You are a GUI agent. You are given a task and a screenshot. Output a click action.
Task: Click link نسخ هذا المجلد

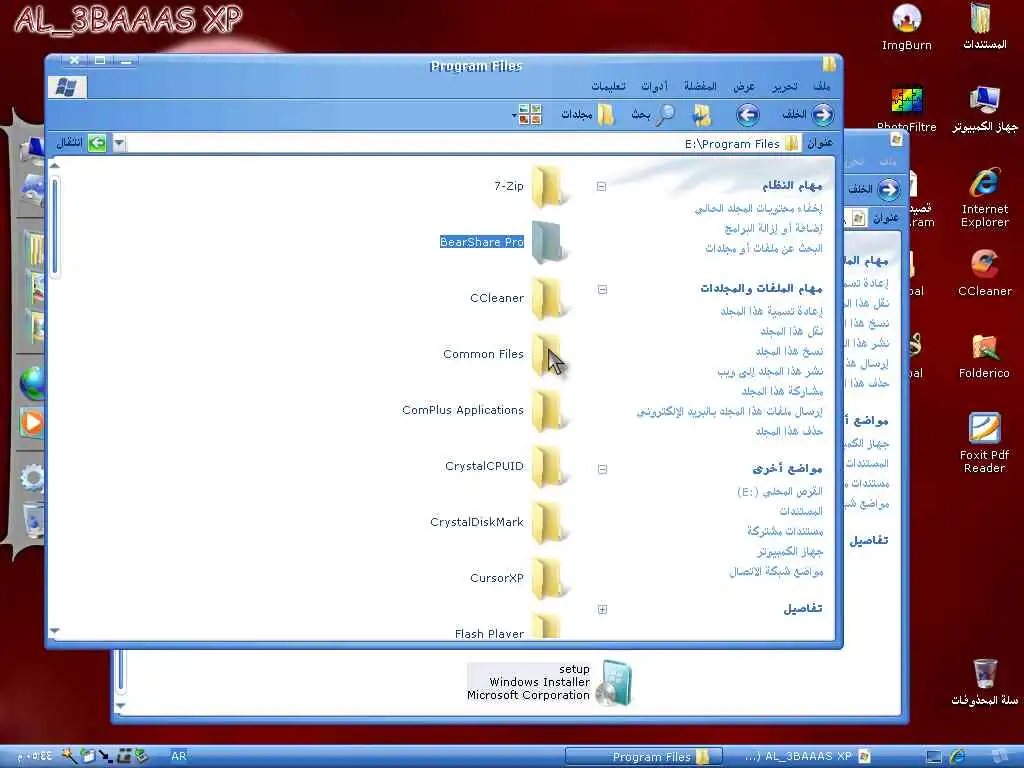tap(790, 352)
